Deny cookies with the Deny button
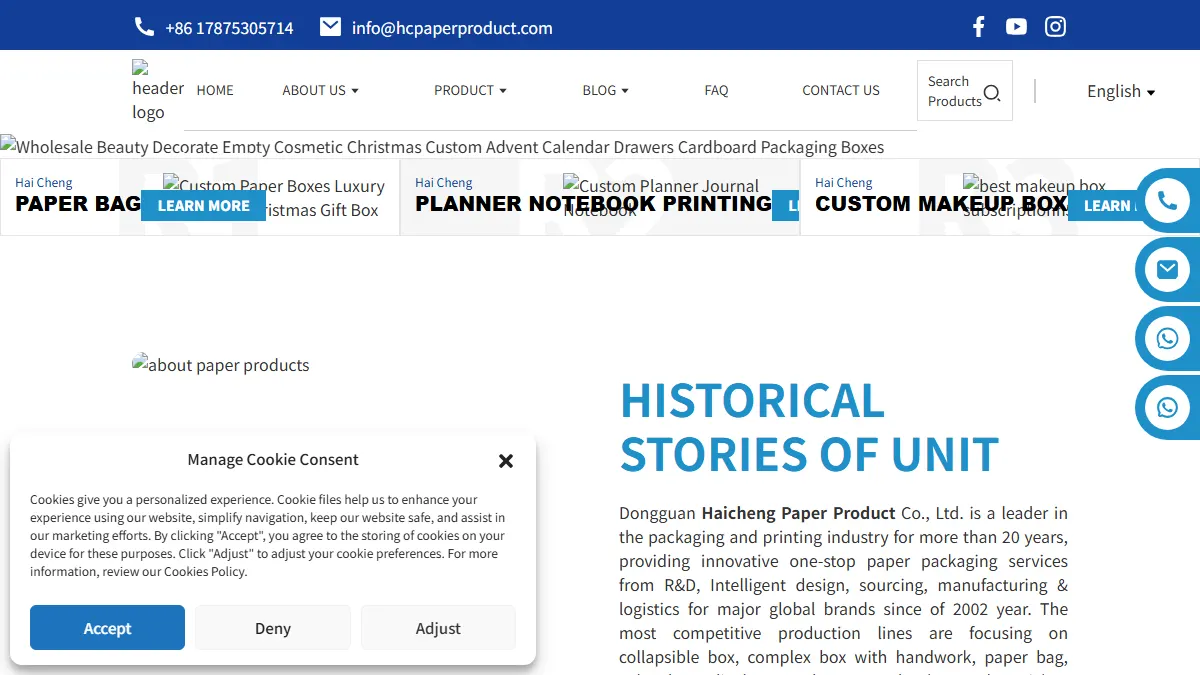 [273, 628]
